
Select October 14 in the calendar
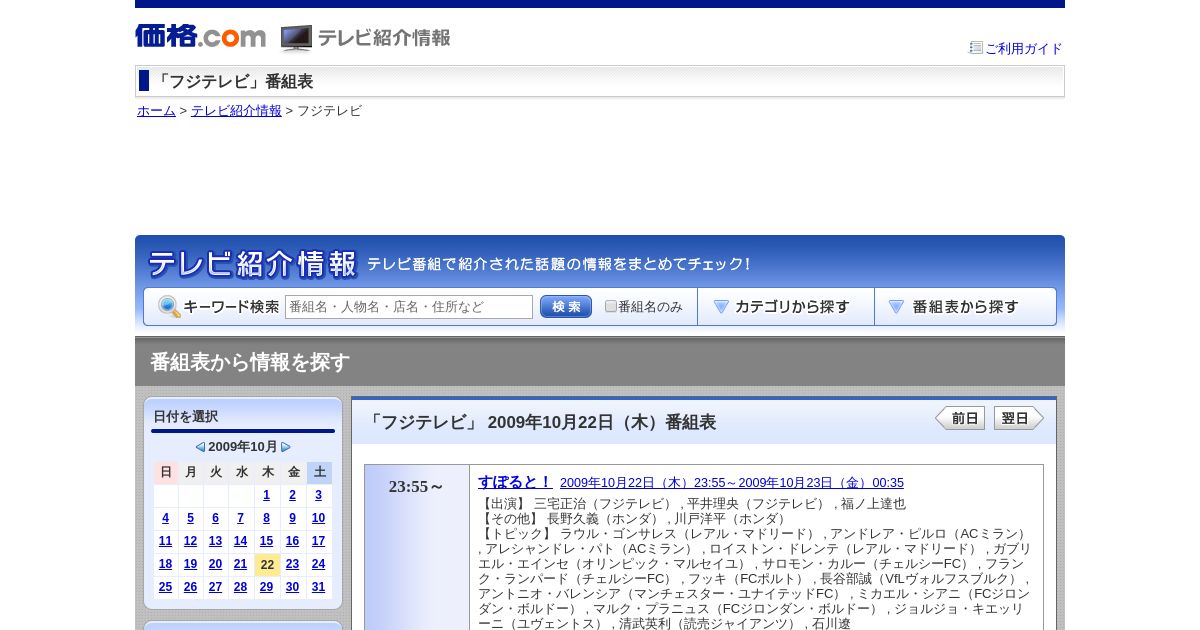tap(241, 541)
